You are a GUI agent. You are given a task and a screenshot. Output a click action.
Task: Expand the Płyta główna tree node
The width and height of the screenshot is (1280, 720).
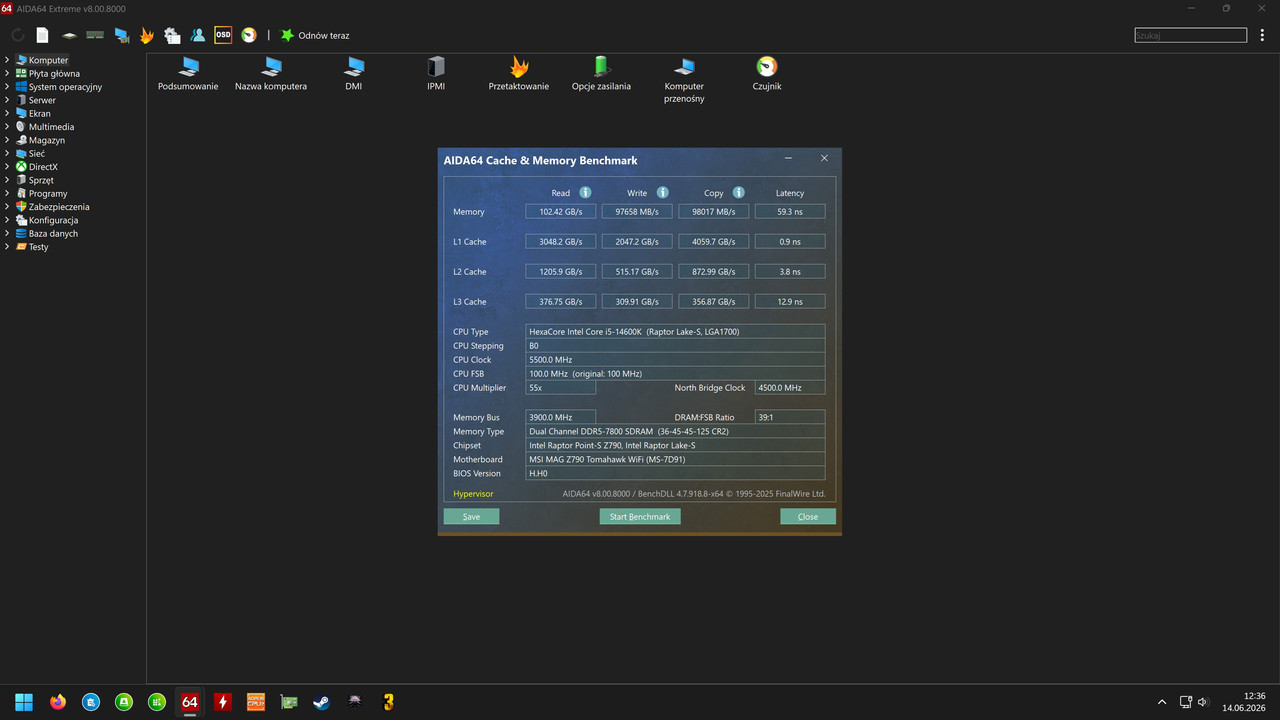click(7, 73)
